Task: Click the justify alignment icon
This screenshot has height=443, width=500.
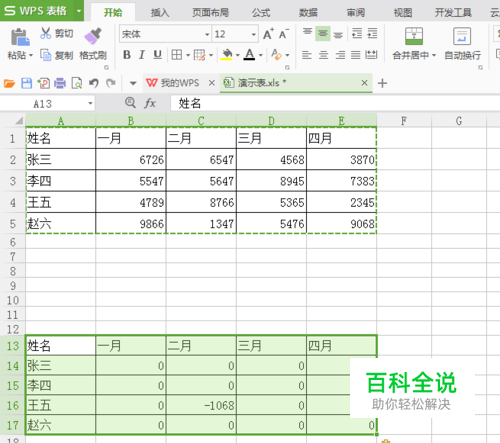Action: (x=356, y=55)
